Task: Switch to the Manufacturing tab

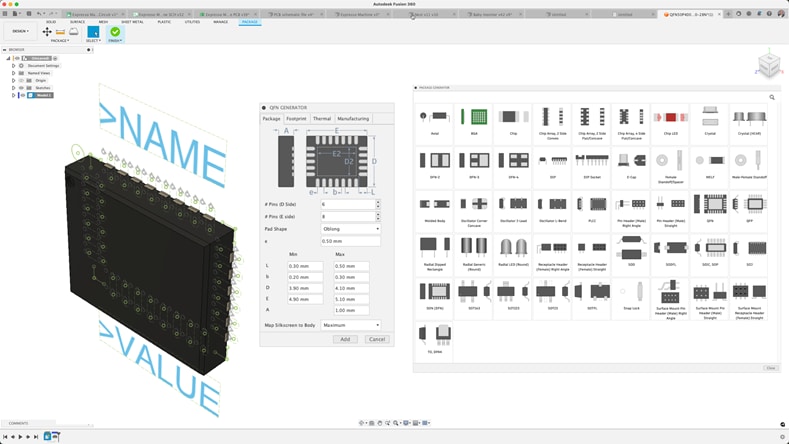Action: [353, 119]
